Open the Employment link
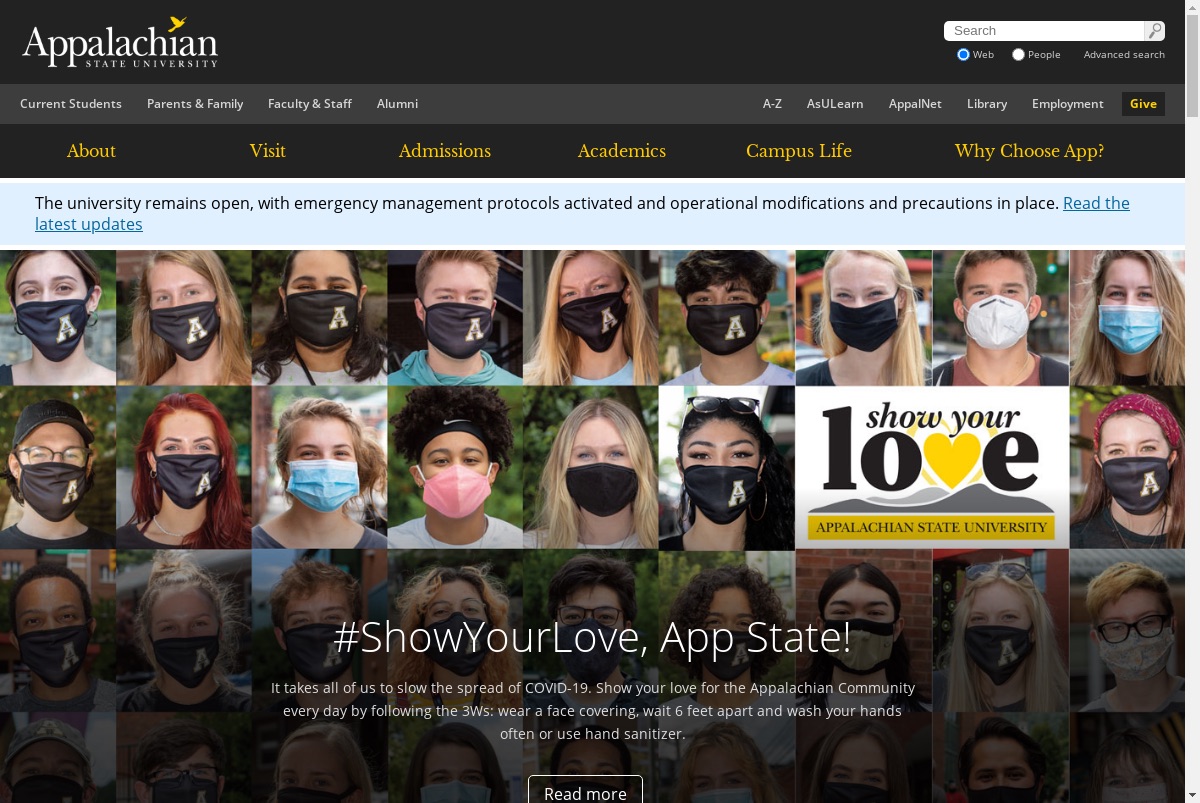 coord(1068,104)
